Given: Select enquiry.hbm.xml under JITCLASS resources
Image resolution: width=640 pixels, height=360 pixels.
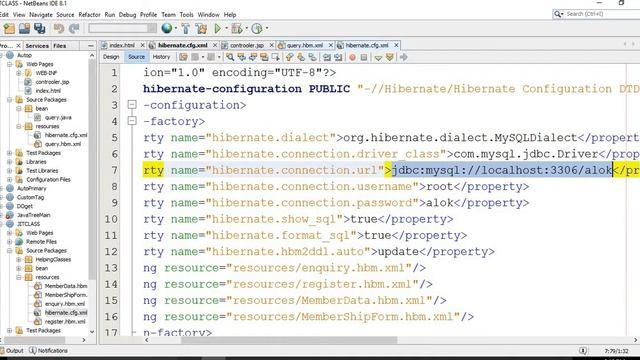Looking at the screenshot, I should (64, 304).
